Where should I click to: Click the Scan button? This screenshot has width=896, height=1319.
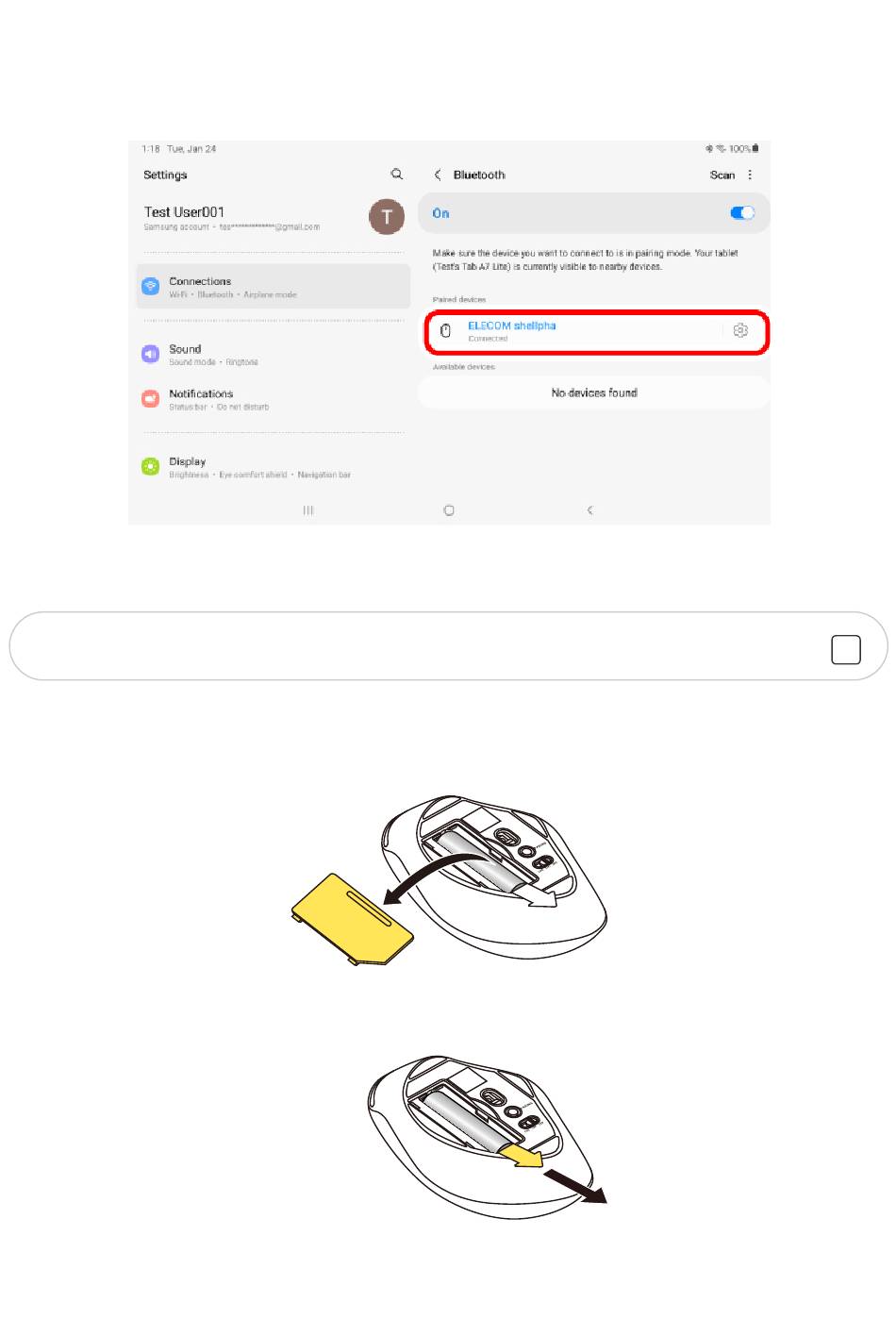click(722, 175)
